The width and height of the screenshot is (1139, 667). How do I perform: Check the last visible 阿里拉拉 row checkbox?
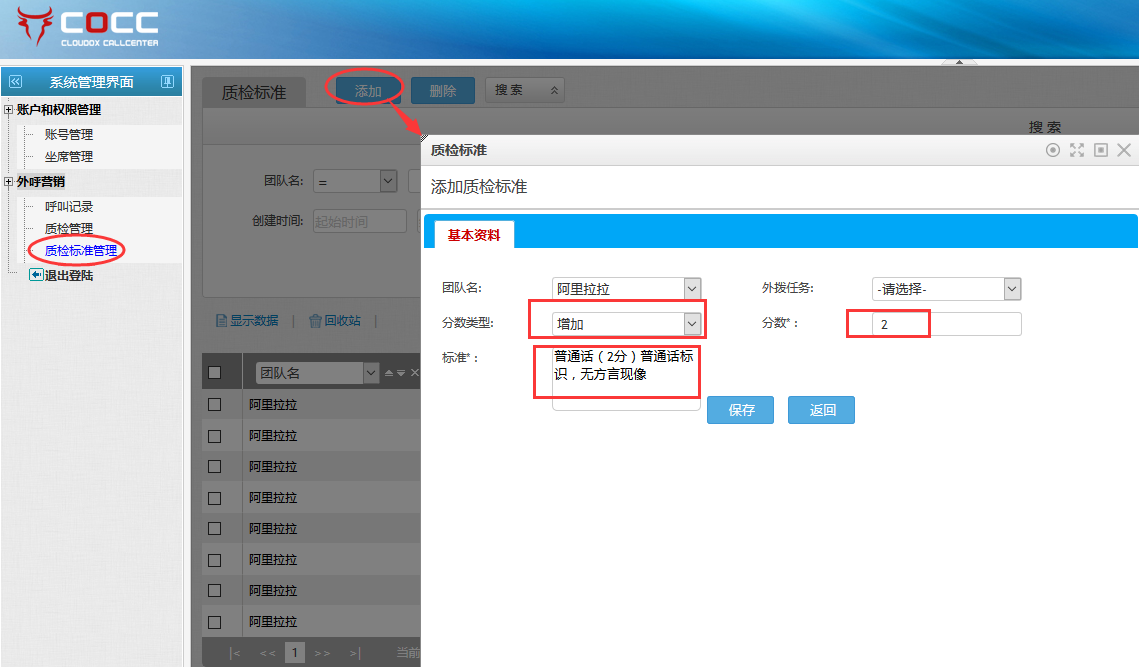pos(214,622)
